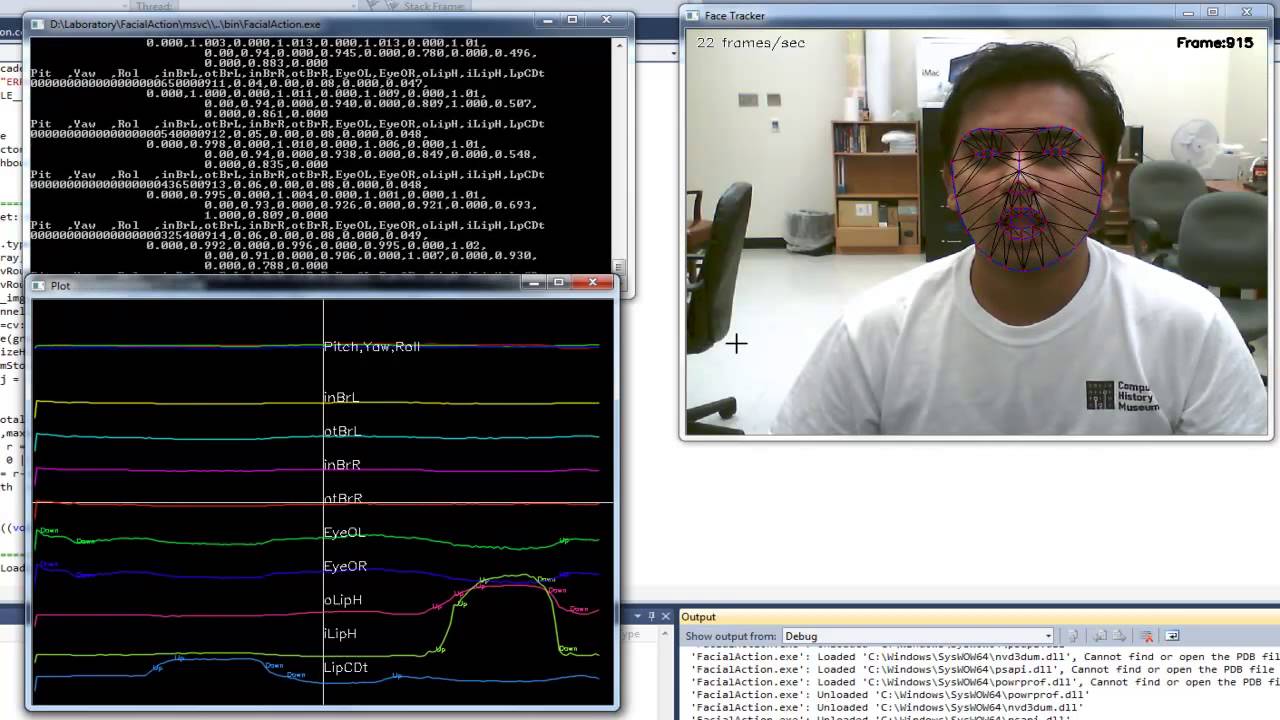Click the face mesh overlay in Face Tracker

coord(1026,198)
